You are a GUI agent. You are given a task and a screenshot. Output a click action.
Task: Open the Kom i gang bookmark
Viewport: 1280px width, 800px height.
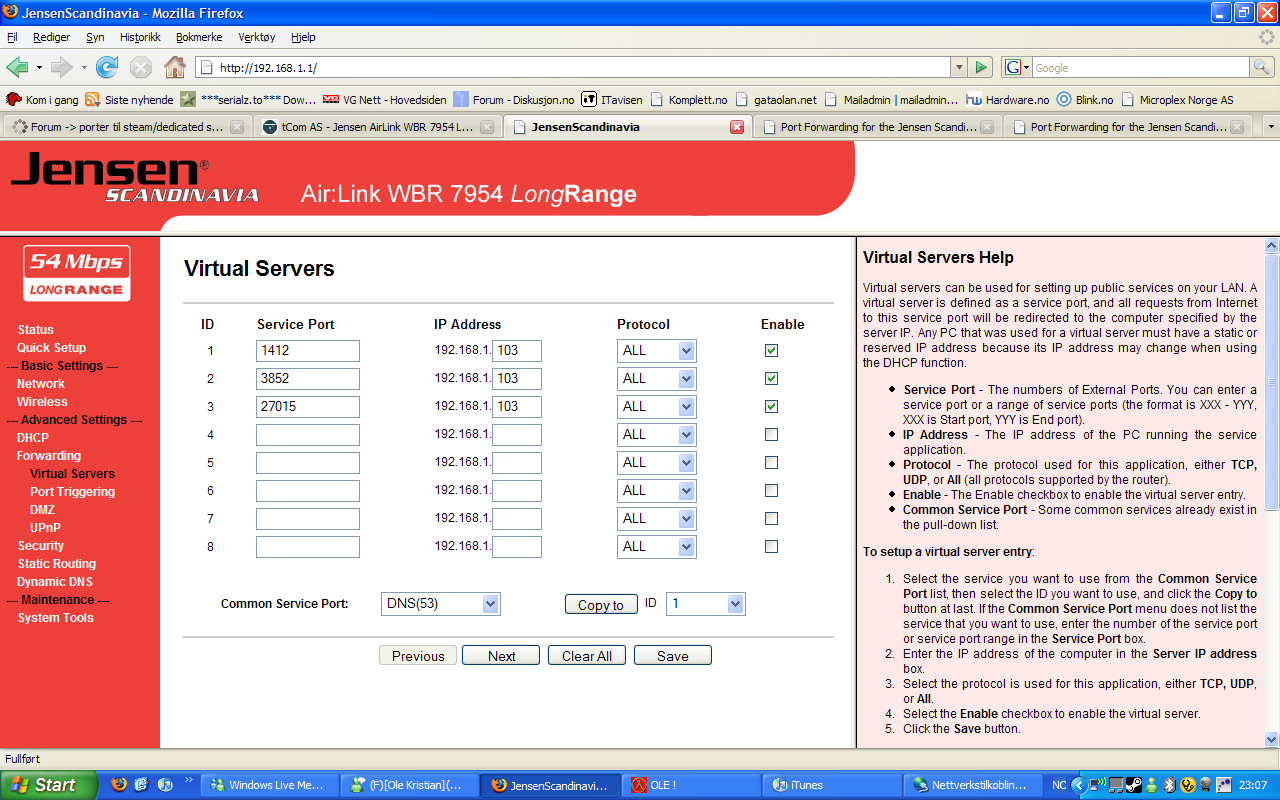click(x=42, y=100)
